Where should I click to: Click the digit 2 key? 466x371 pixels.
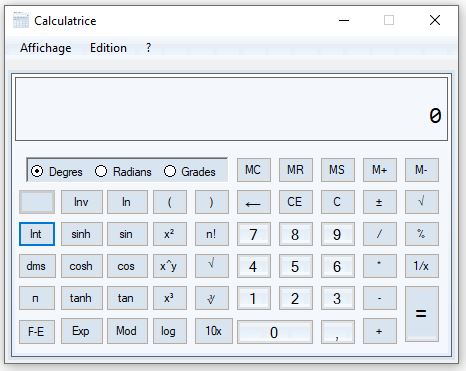(296, 298)
